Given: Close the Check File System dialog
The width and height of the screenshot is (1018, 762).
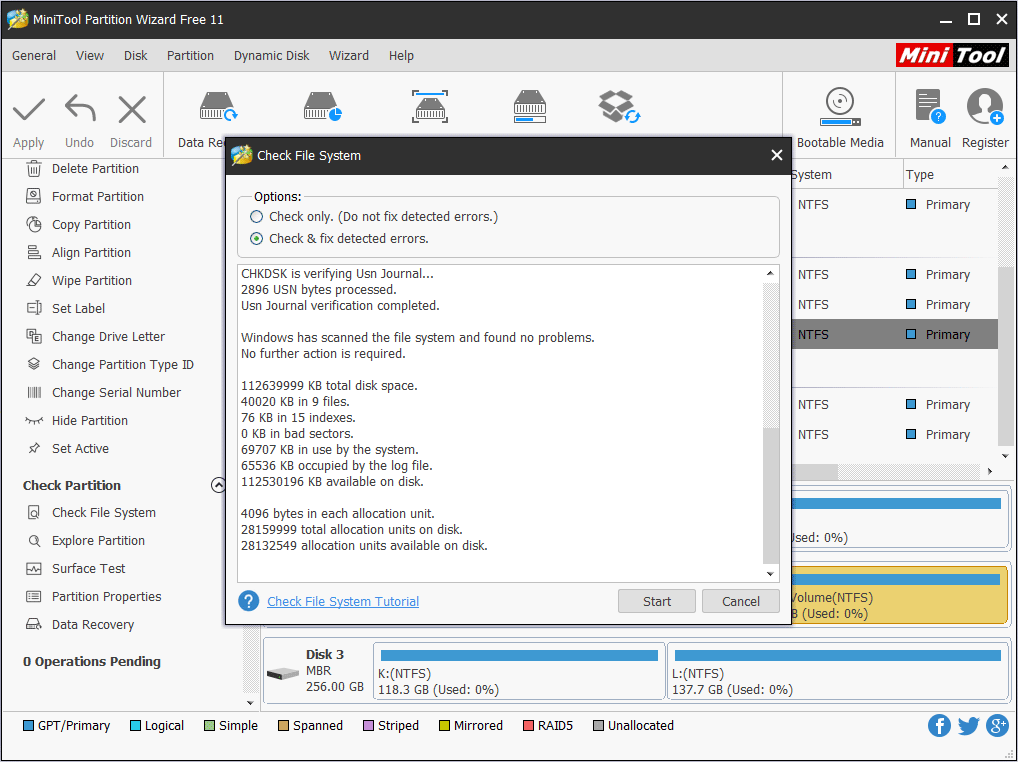Looking at the screenshot, I should [776, 155].
